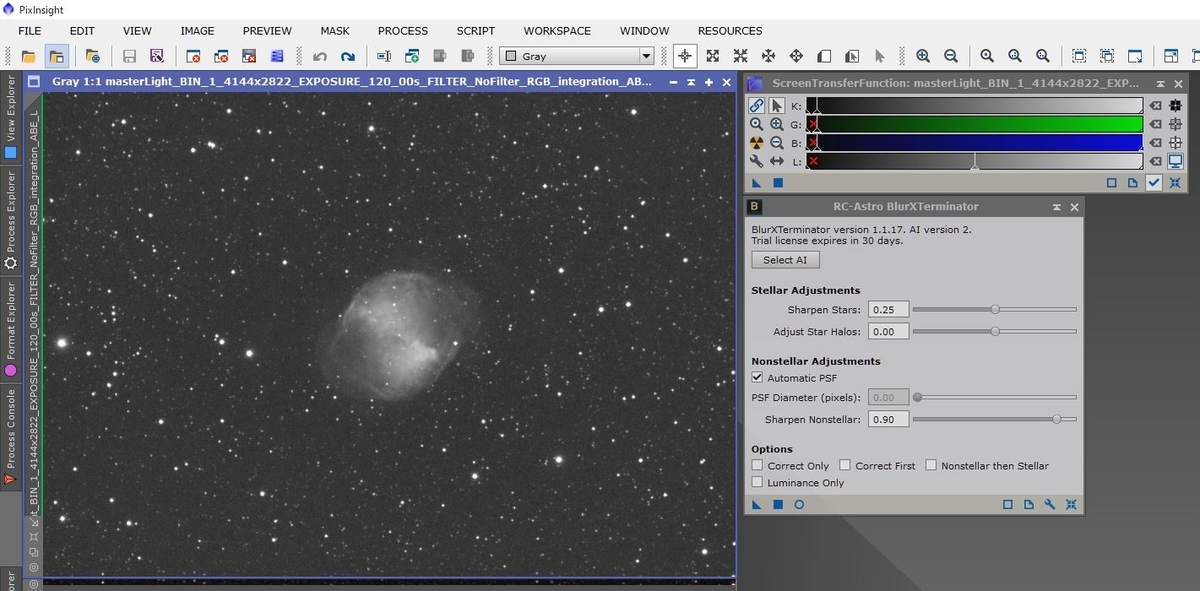Click zoom-out magnifier in ScreenTransferFunction panel
Image resolution: width=1200 pixels, height=591 pixels.
tap(777, 143)
